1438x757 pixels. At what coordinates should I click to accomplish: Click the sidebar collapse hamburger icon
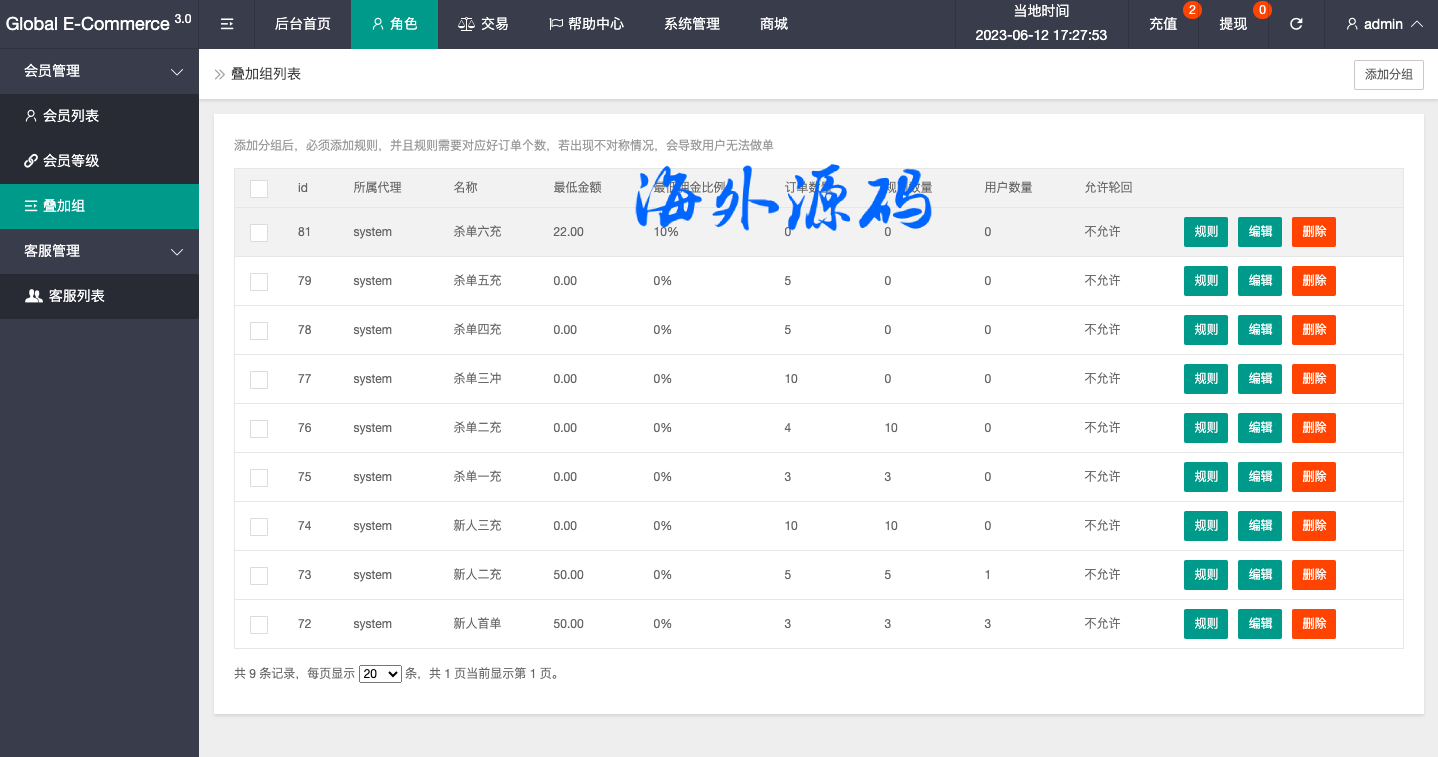pyautogui.click(x=227, y=24)
